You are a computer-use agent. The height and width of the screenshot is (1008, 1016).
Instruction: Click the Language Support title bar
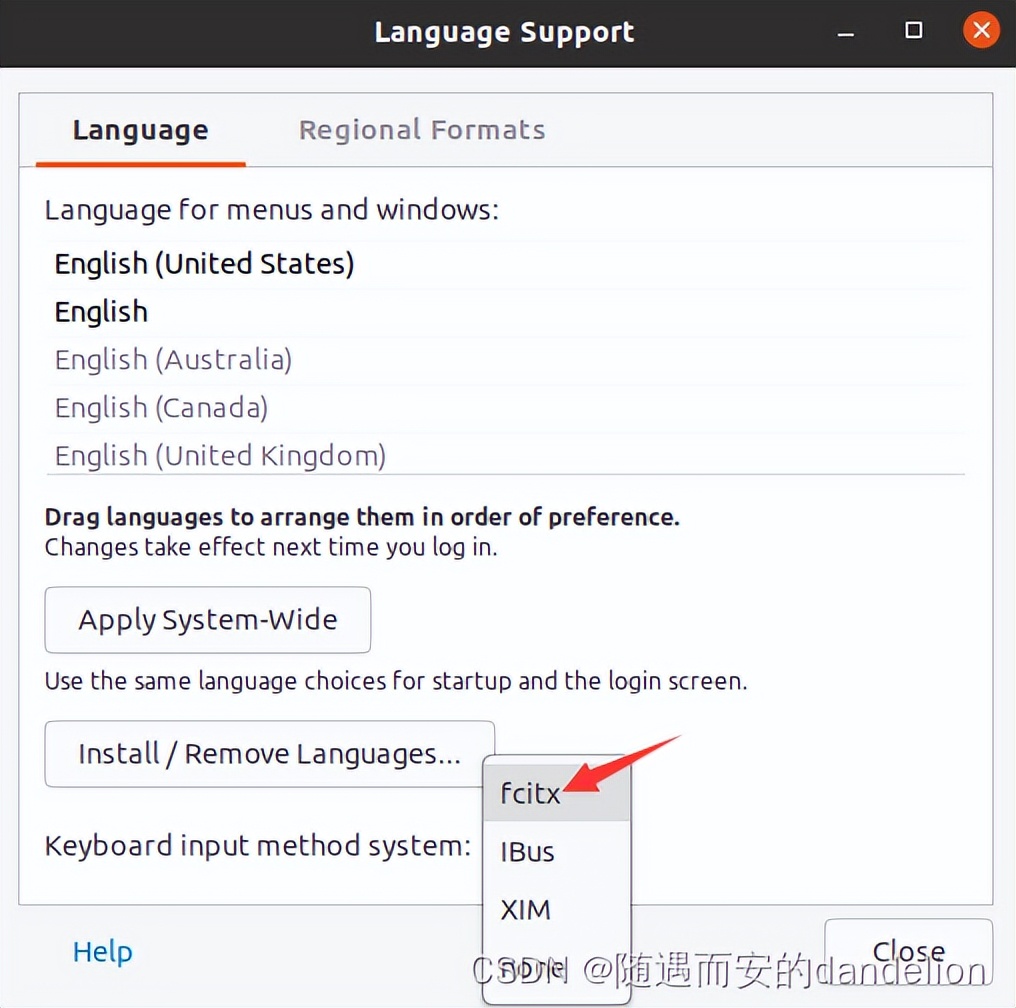coord(504,31)
